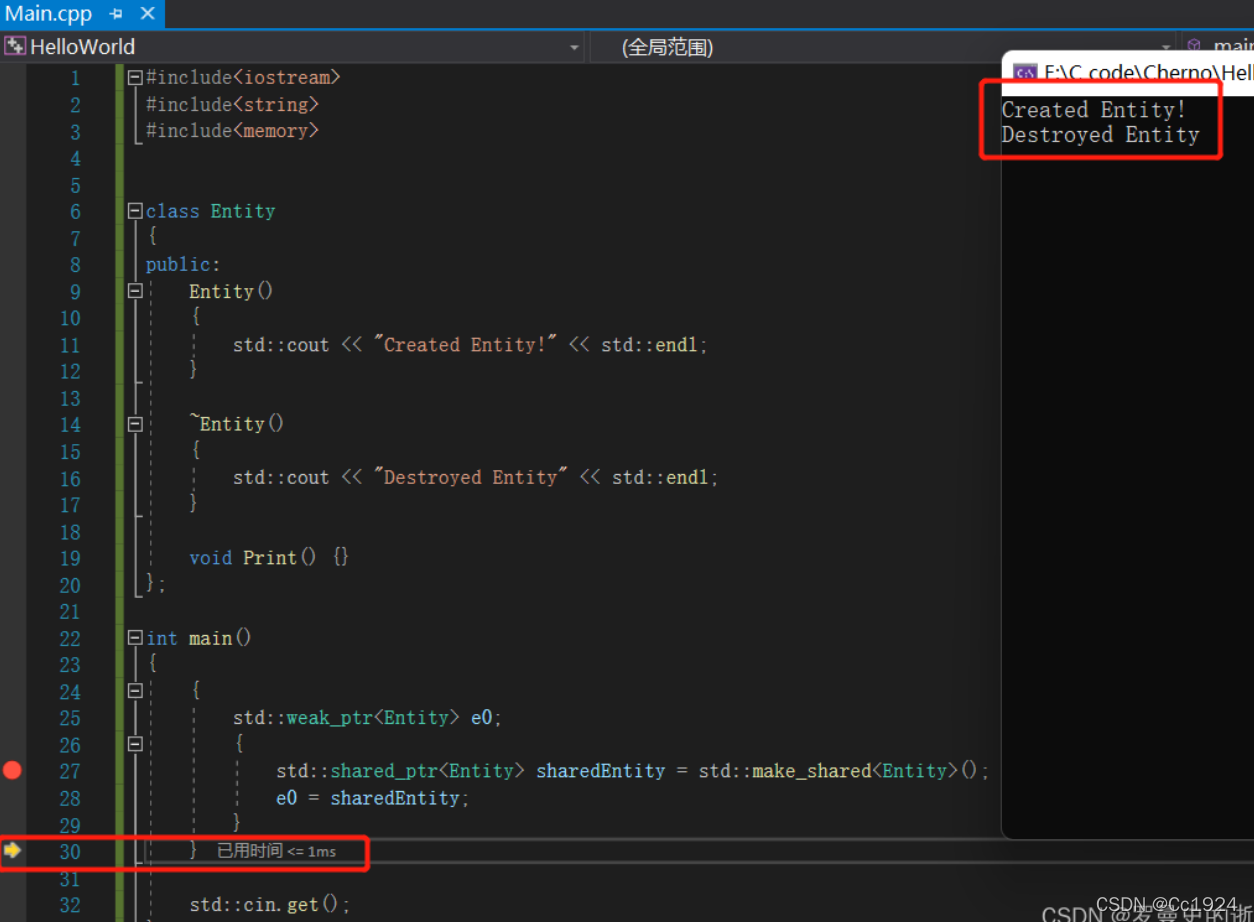Click the HelloWorld project icon in navigation bar

click(15, 47)
